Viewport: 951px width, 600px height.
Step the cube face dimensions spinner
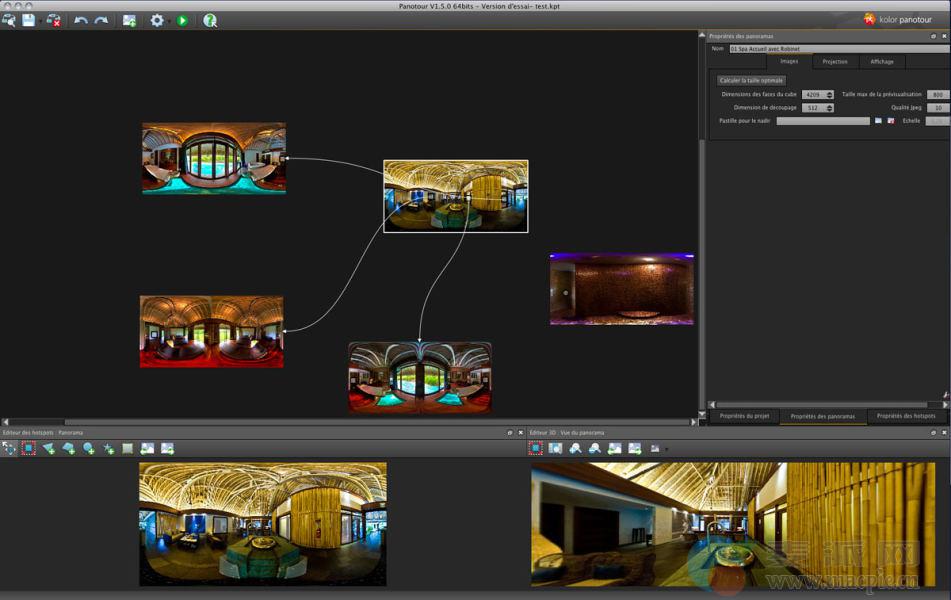coord(829,95)
